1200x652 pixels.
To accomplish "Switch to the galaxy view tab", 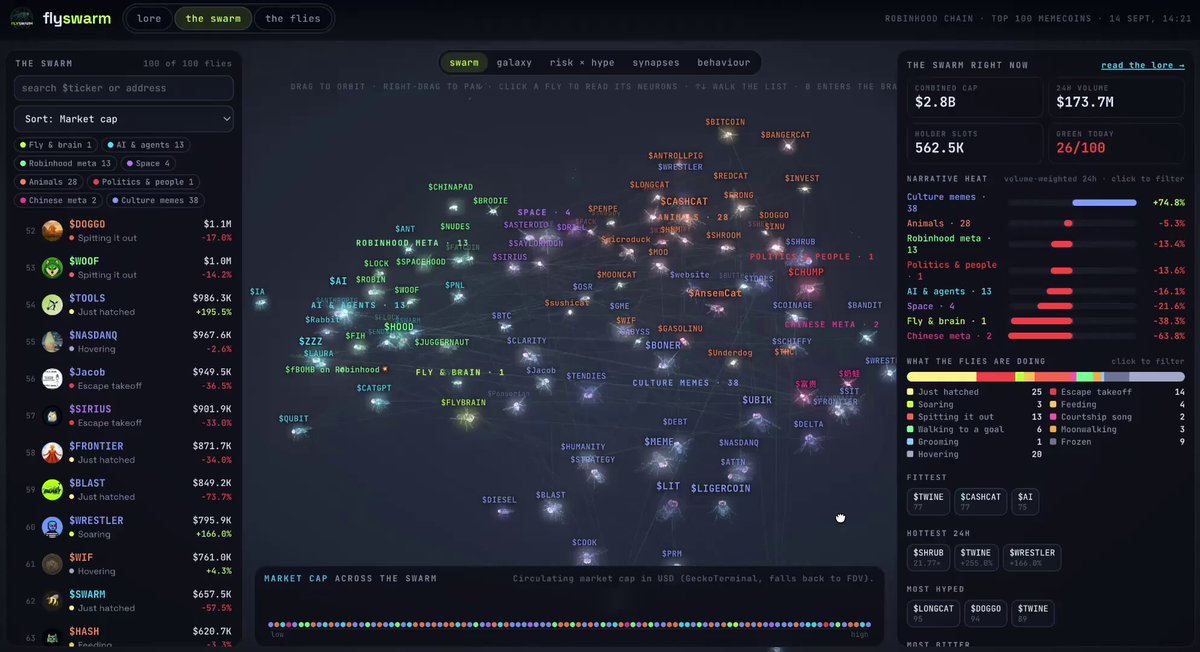I will 515,62.
